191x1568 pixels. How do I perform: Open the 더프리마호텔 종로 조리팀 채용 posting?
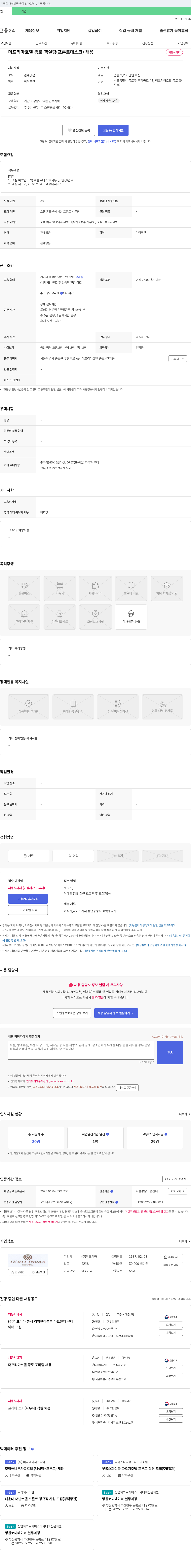30,1365
